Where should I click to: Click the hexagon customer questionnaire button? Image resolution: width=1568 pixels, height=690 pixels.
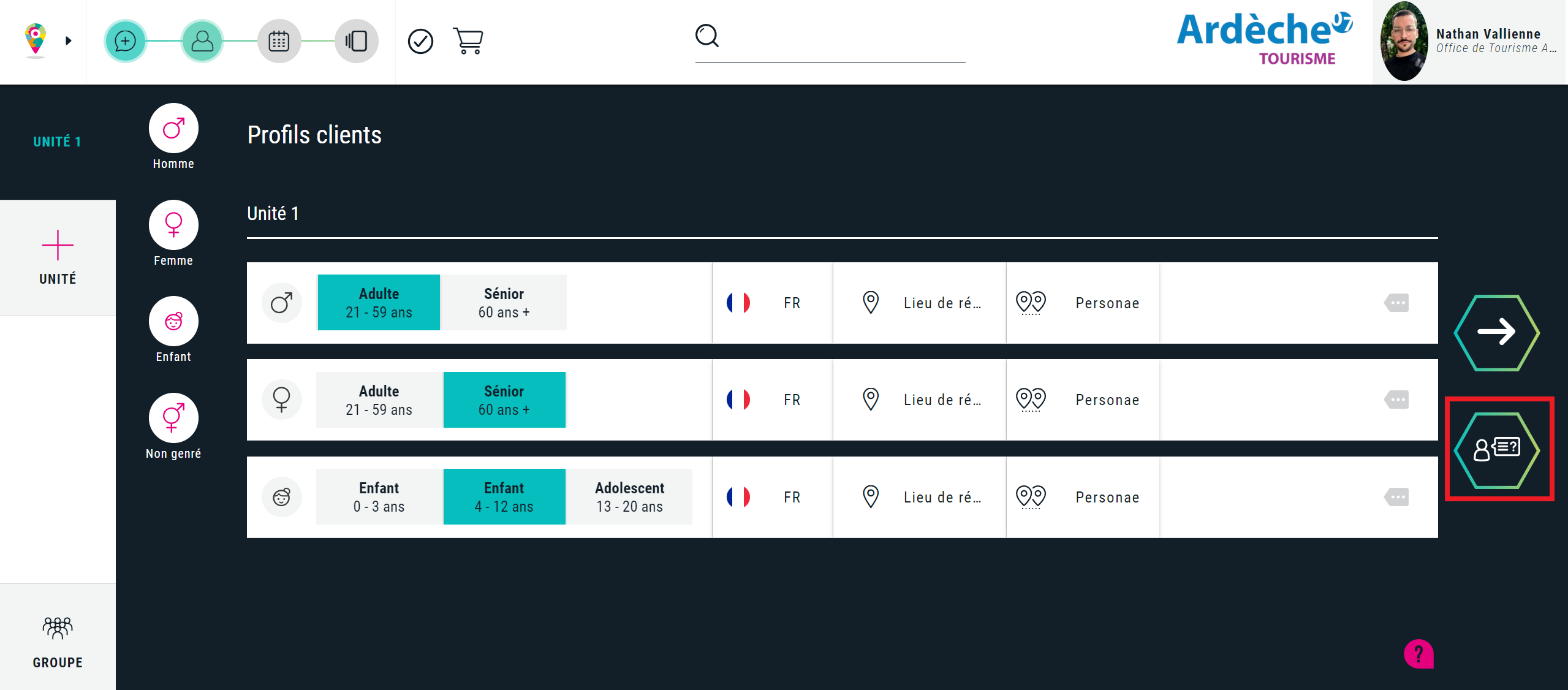[1496, 450]
